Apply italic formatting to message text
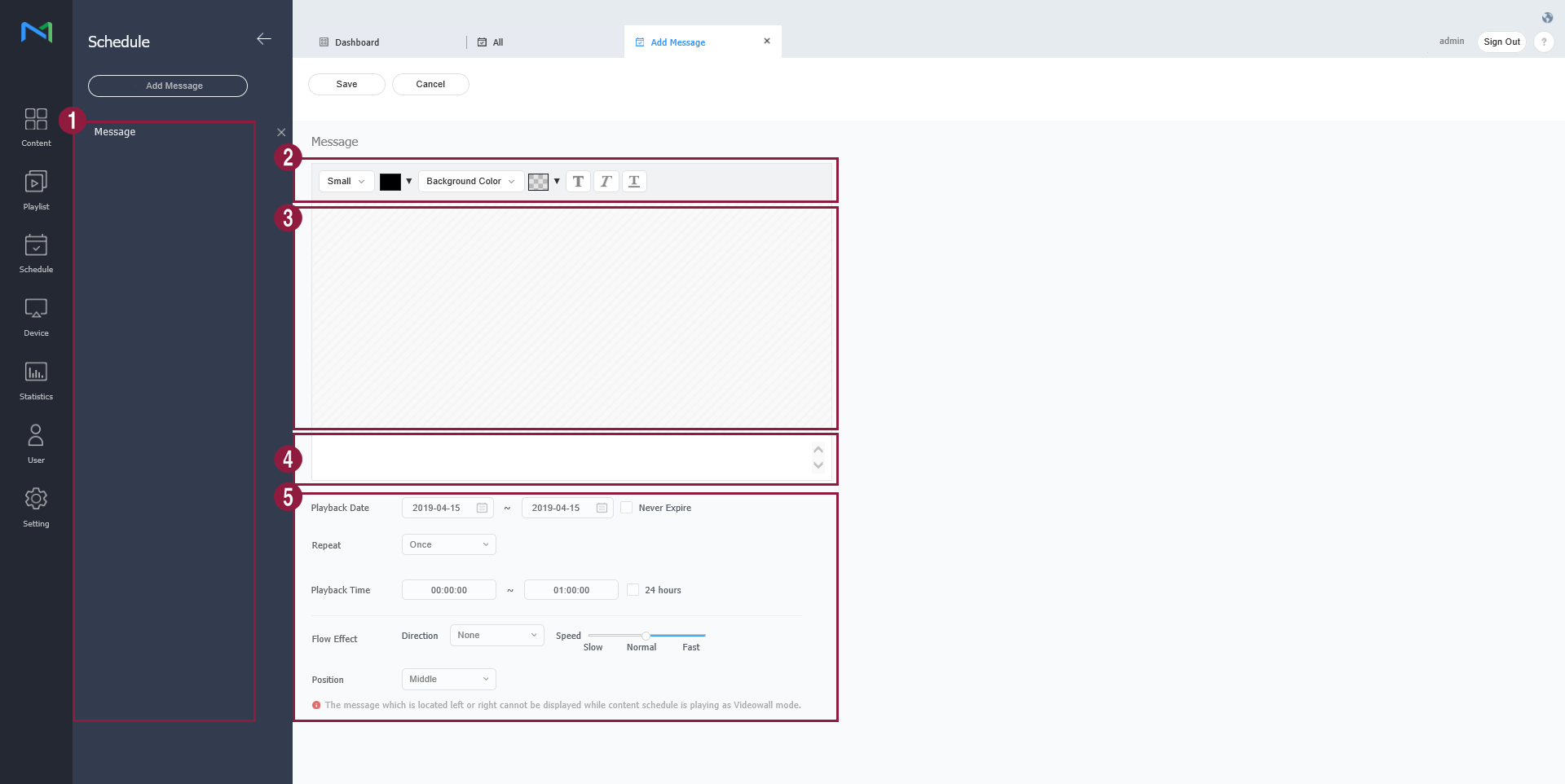Image resolution: width=1565 pixels, height=784 pixels. click(606, 181)
